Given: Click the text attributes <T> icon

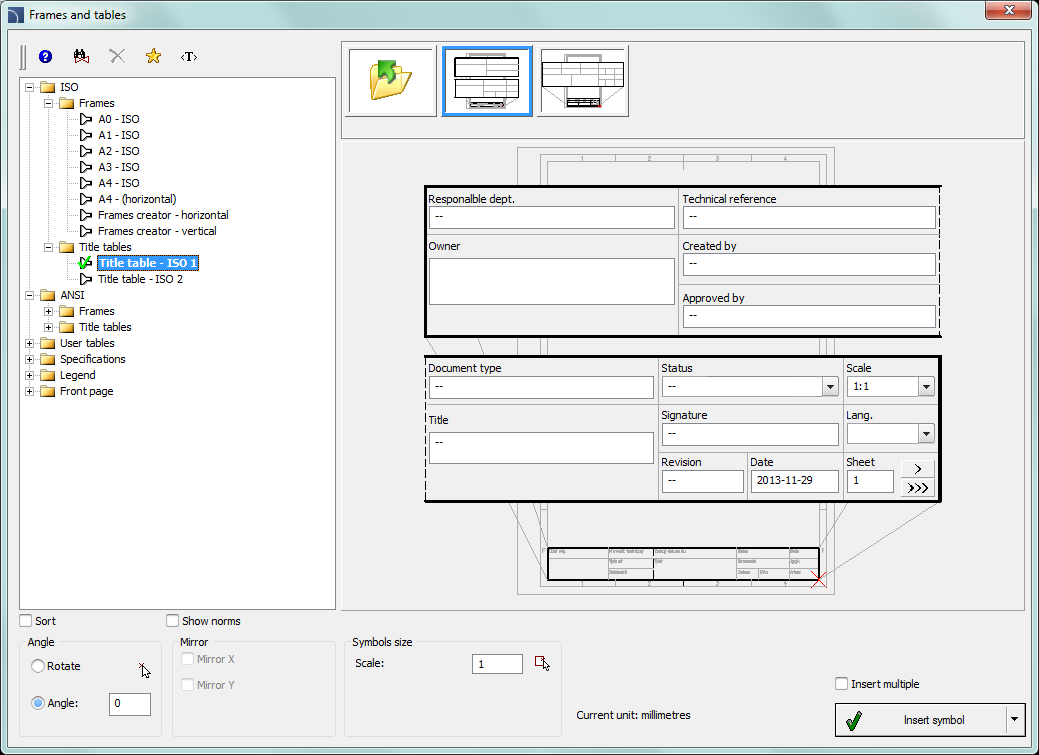Looking at the screenshot, I should 189,57.
